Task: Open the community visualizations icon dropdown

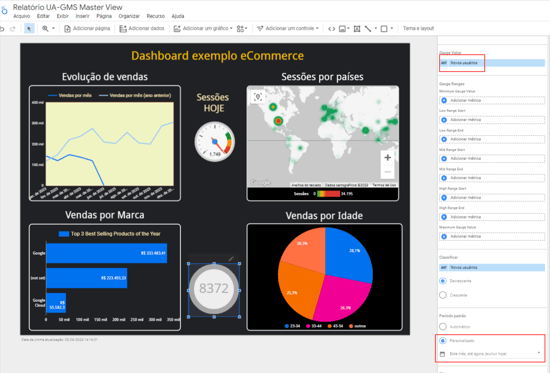Action: (x=242, y=29)
